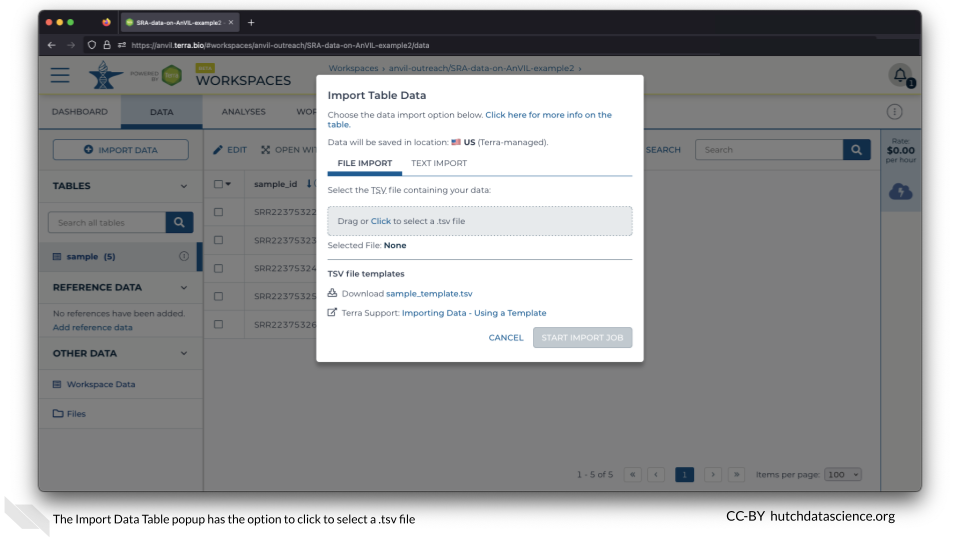Check the row SRR22375322 checkbox
Image resolution: width=960 pixels, height=540 pixels.
218,212
